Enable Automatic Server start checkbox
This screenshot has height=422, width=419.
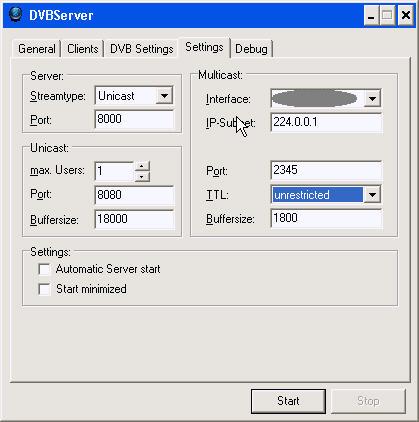pyautogui.click(x=44, y=269)
